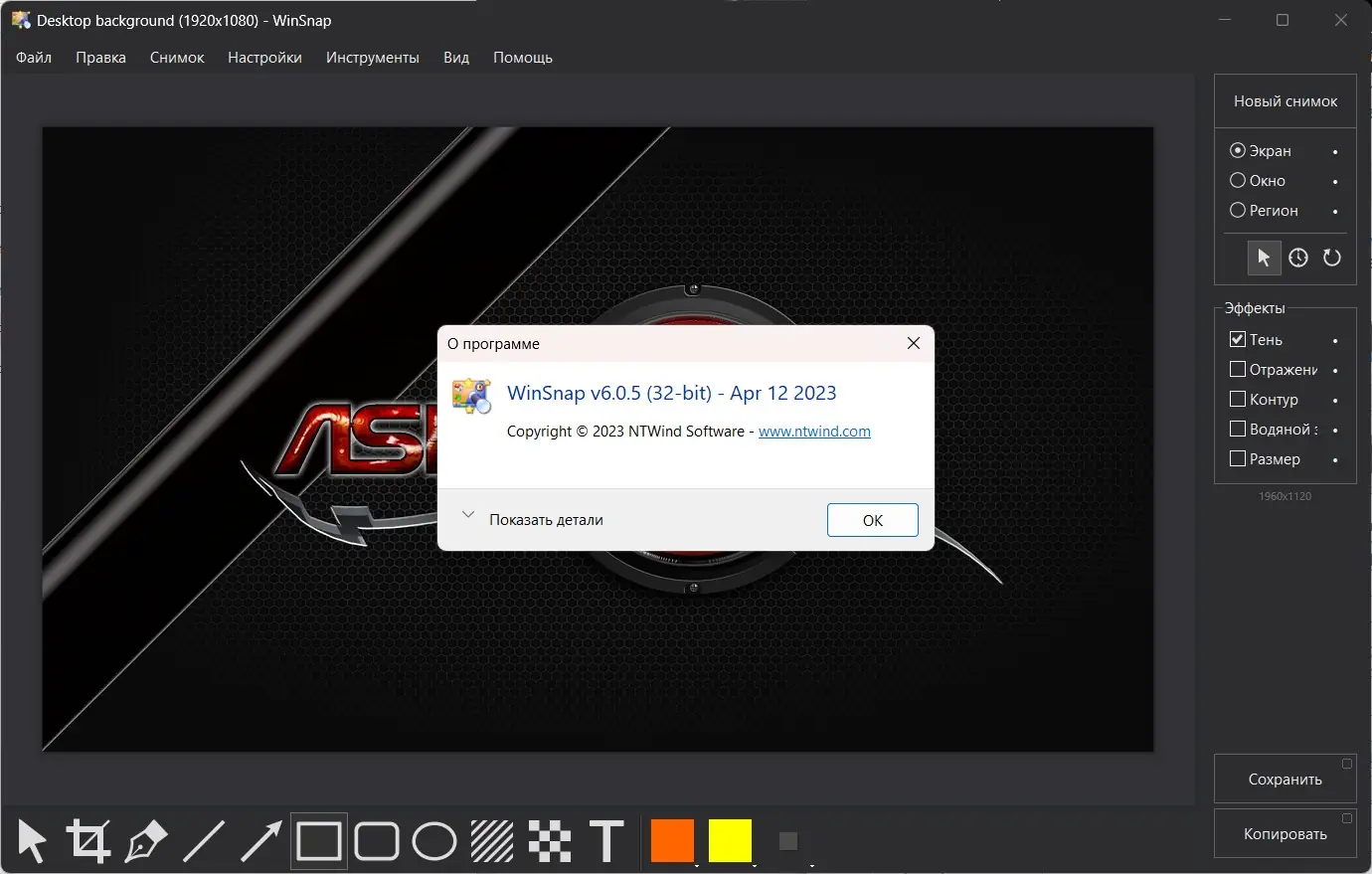Select the Pixelate checkerboard tool
The image size is (1372, 874).
(550, 841)
